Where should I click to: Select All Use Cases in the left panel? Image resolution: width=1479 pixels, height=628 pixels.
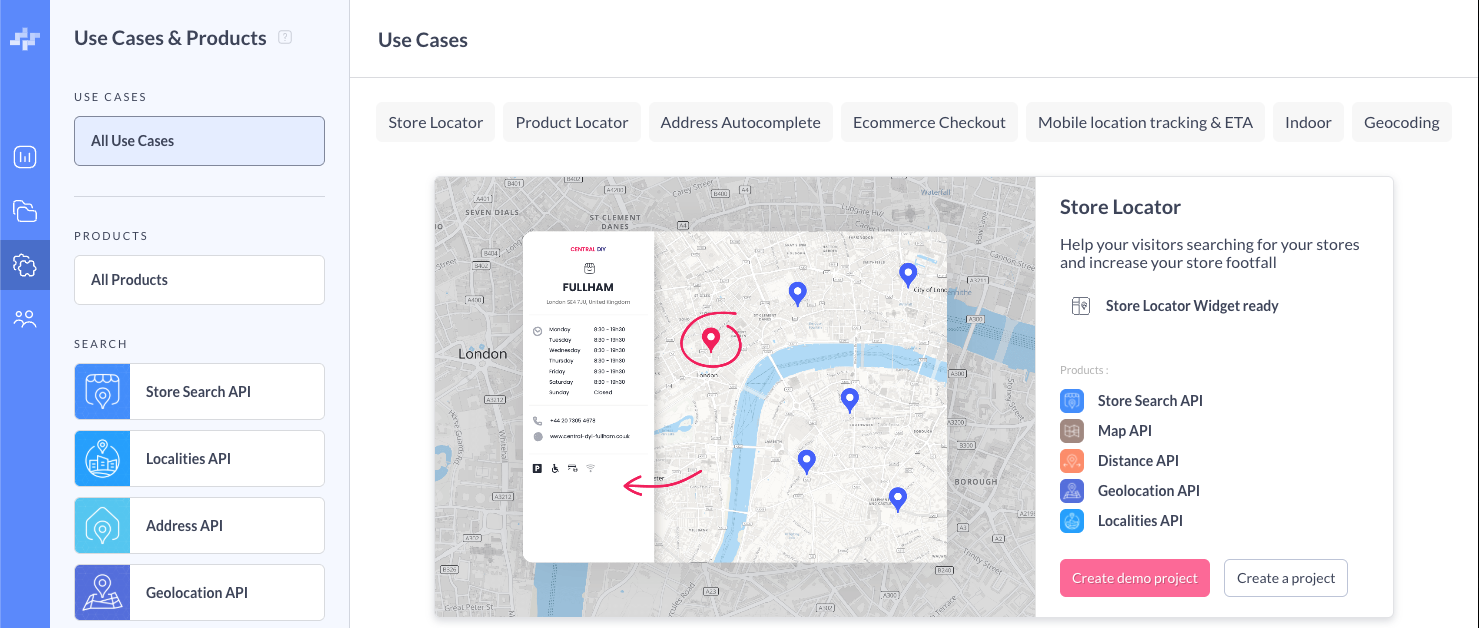click(199, 141)
